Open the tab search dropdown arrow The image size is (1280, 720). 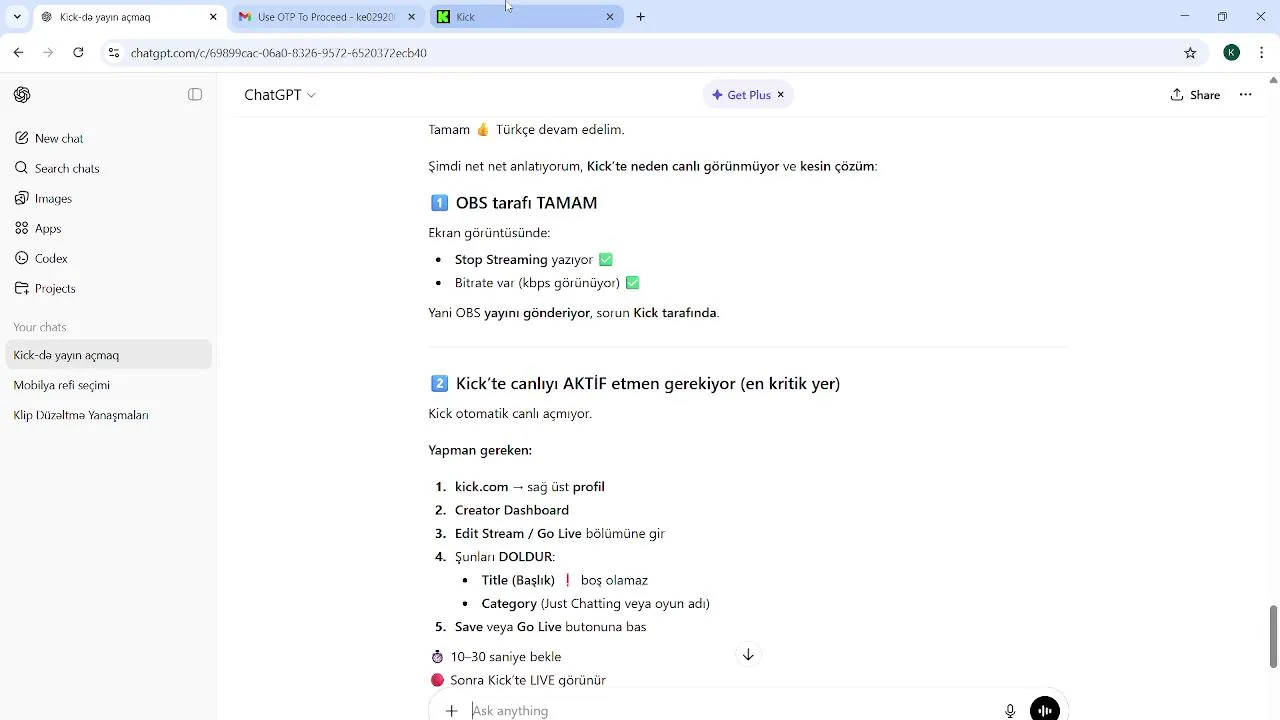pos(17,17)
